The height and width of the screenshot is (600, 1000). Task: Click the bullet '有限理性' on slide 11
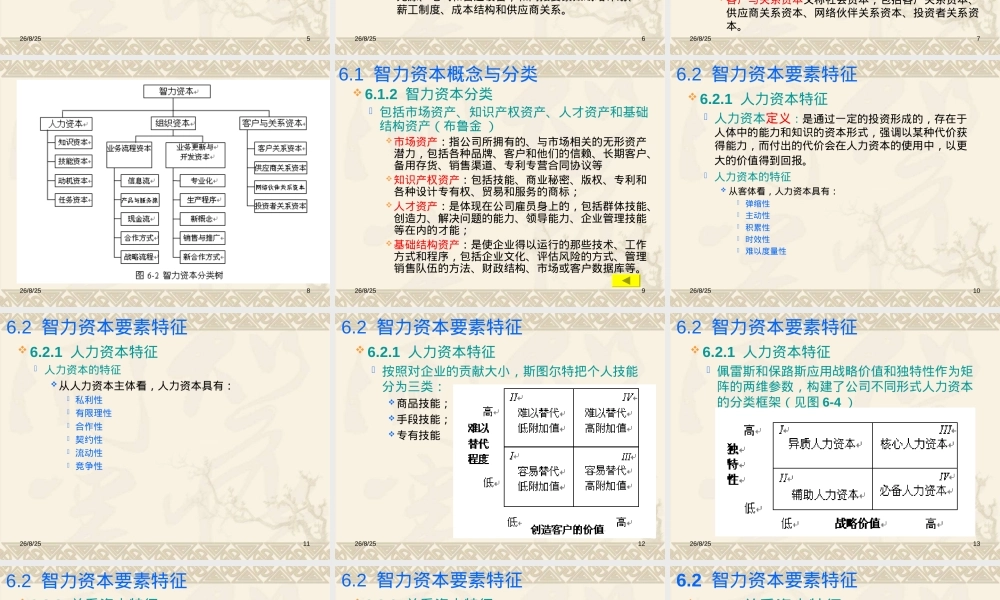pos(93,413)
